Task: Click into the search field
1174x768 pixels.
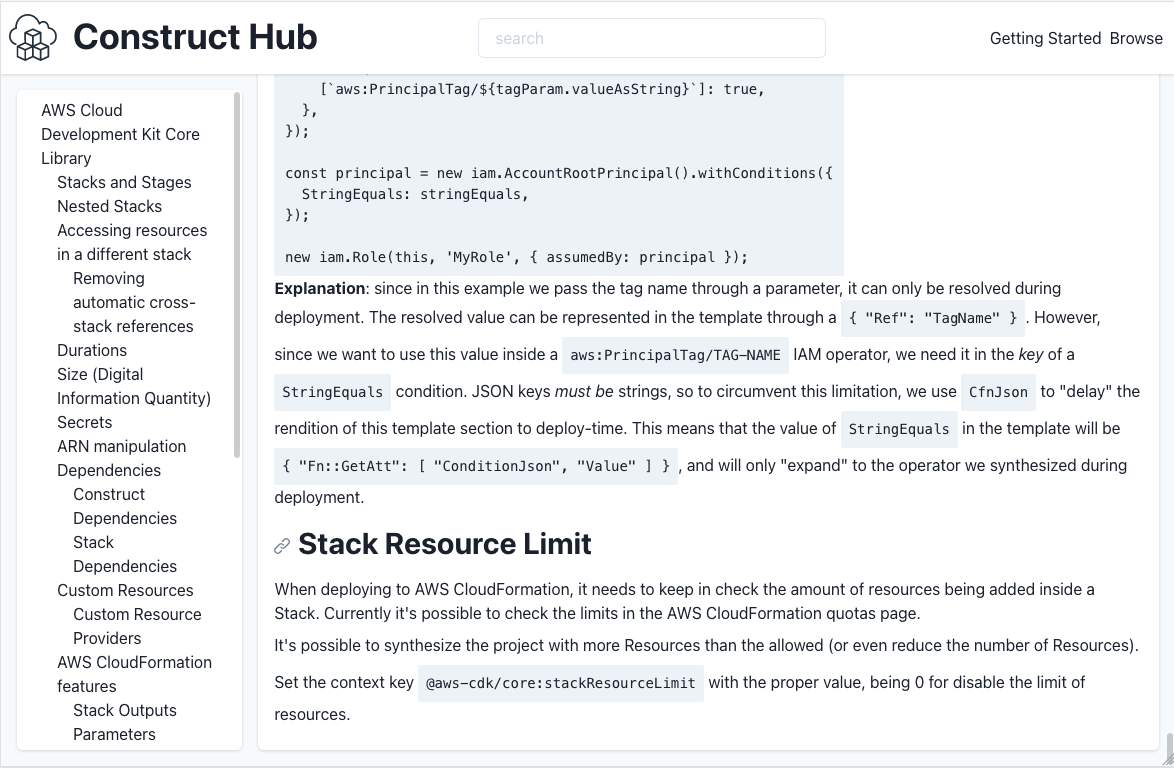Action: tap(651, 38)
